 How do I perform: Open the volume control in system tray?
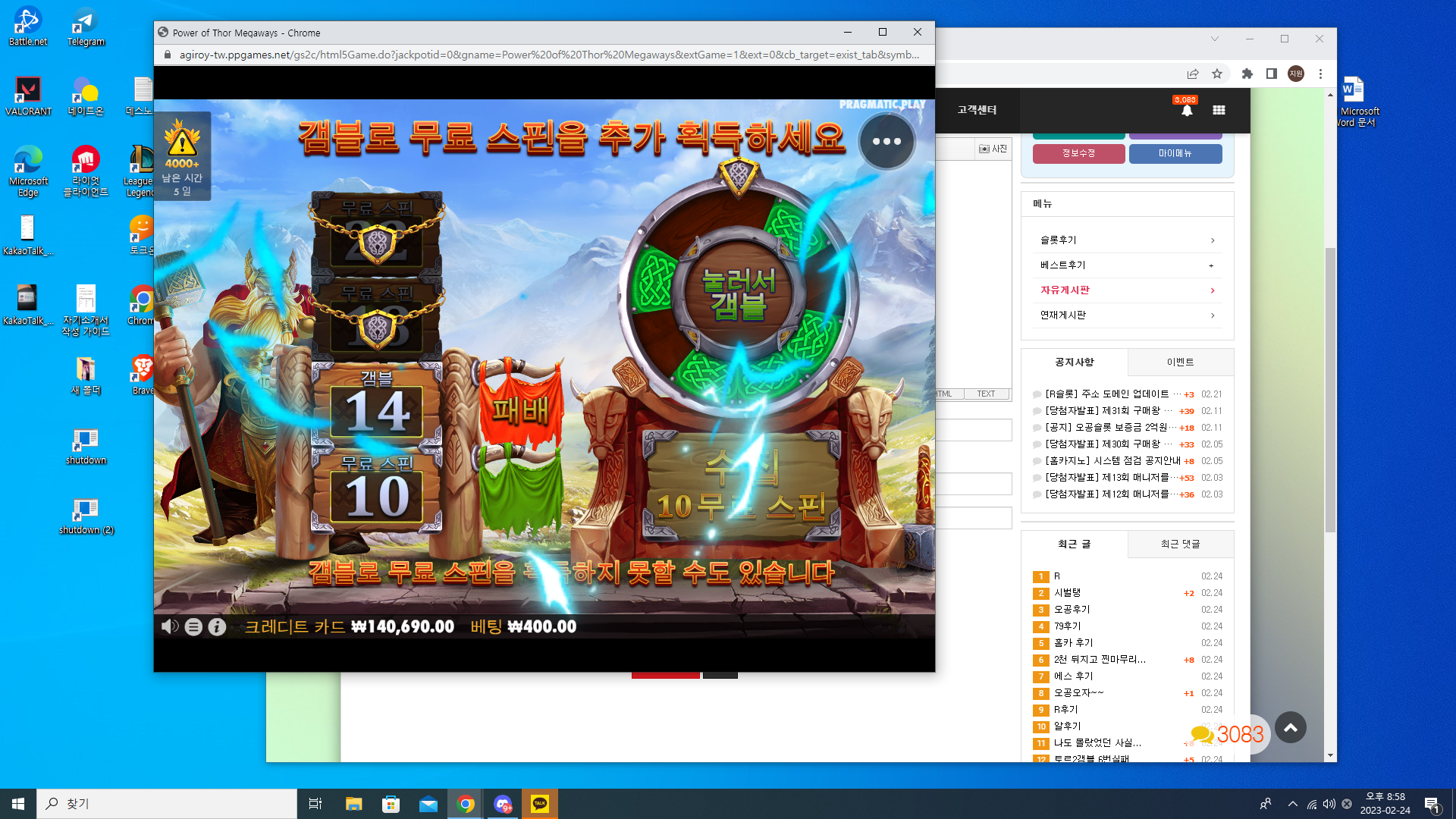1329,804
